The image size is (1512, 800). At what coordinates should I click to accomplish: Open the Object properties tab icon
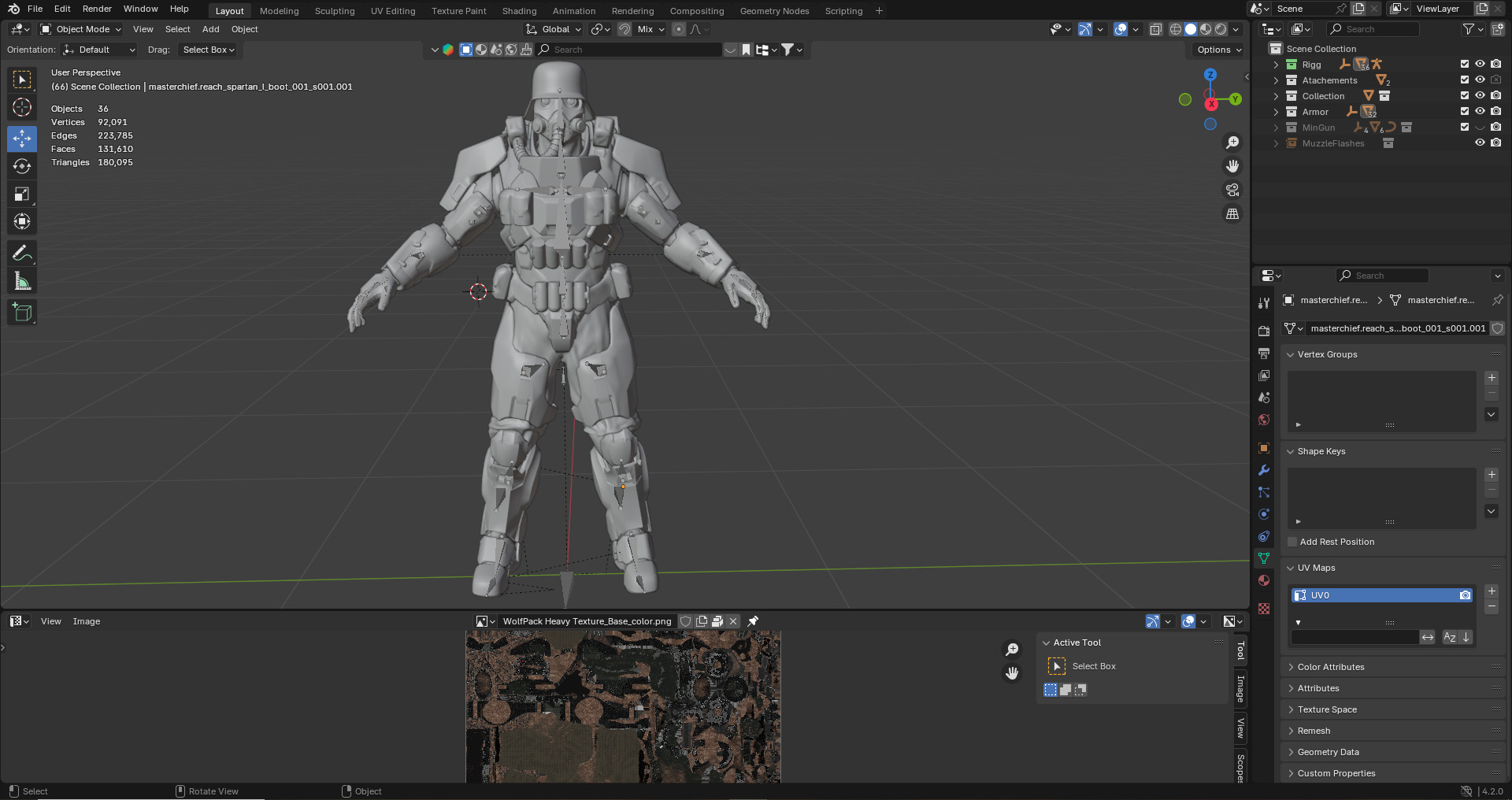click(x=1264, y=448)
